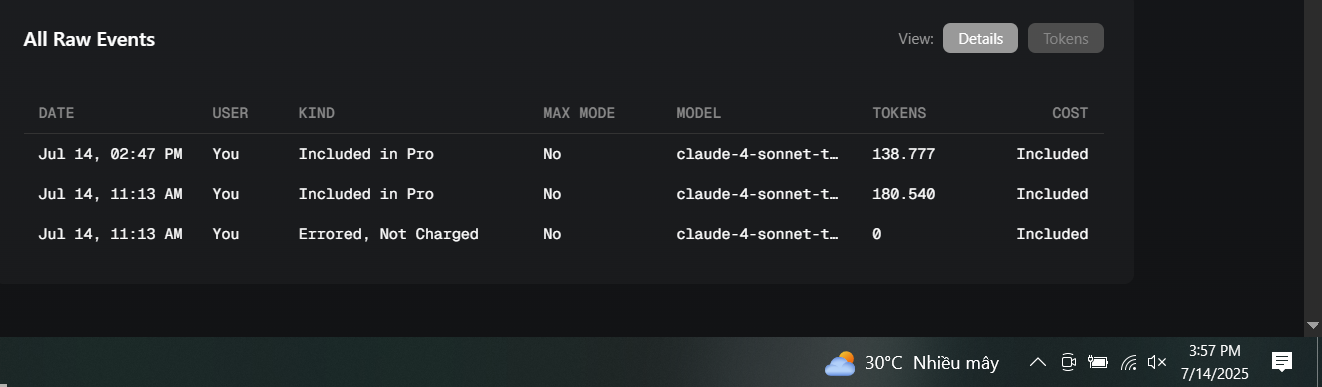Image resolution: width=1322 pixels, height=387 pixels.
Task: Click the Meet Now camera tray icon
Action: tap(1068, 362)
